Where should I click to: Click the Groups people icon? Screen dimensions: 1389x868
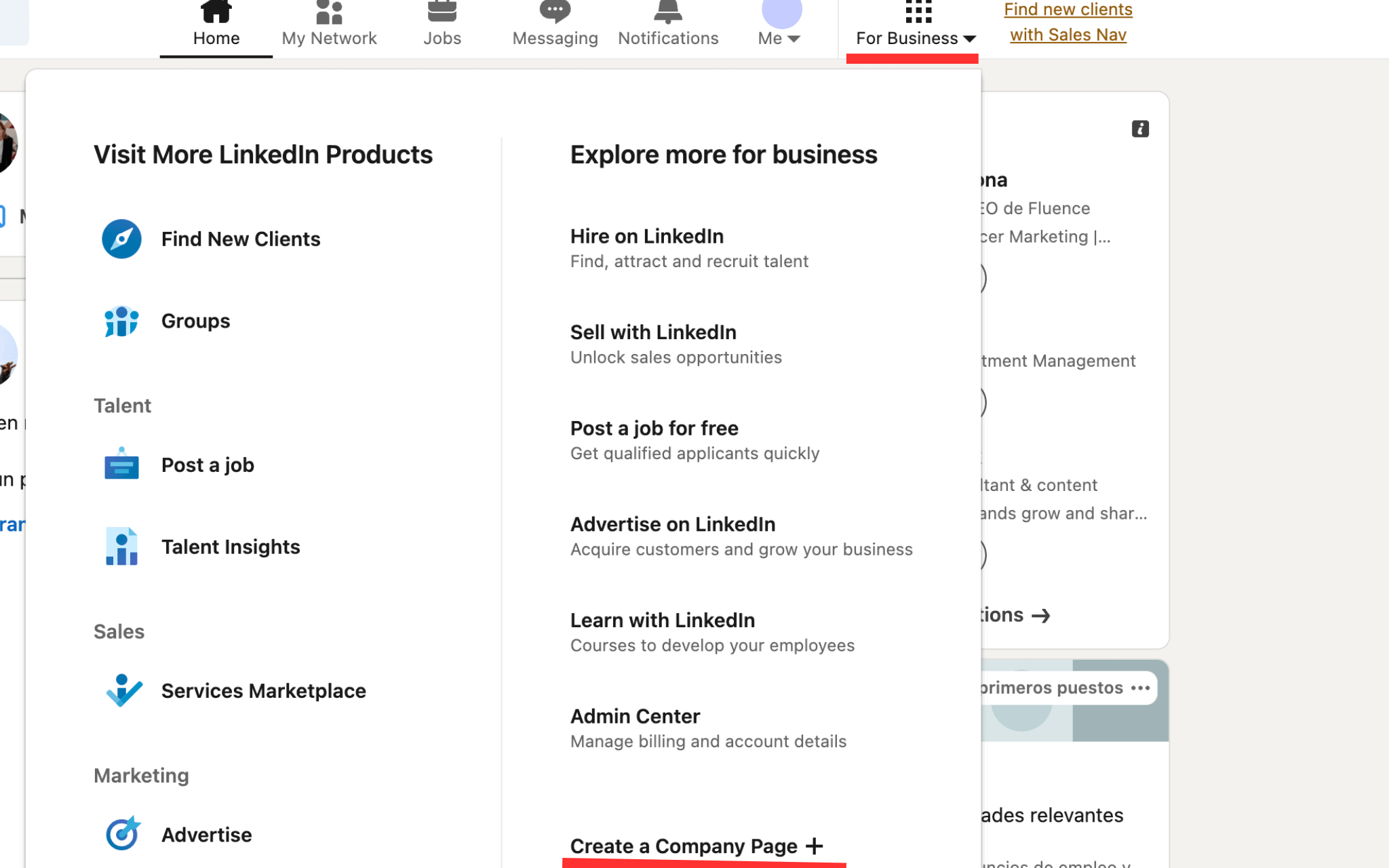[121, 321]
